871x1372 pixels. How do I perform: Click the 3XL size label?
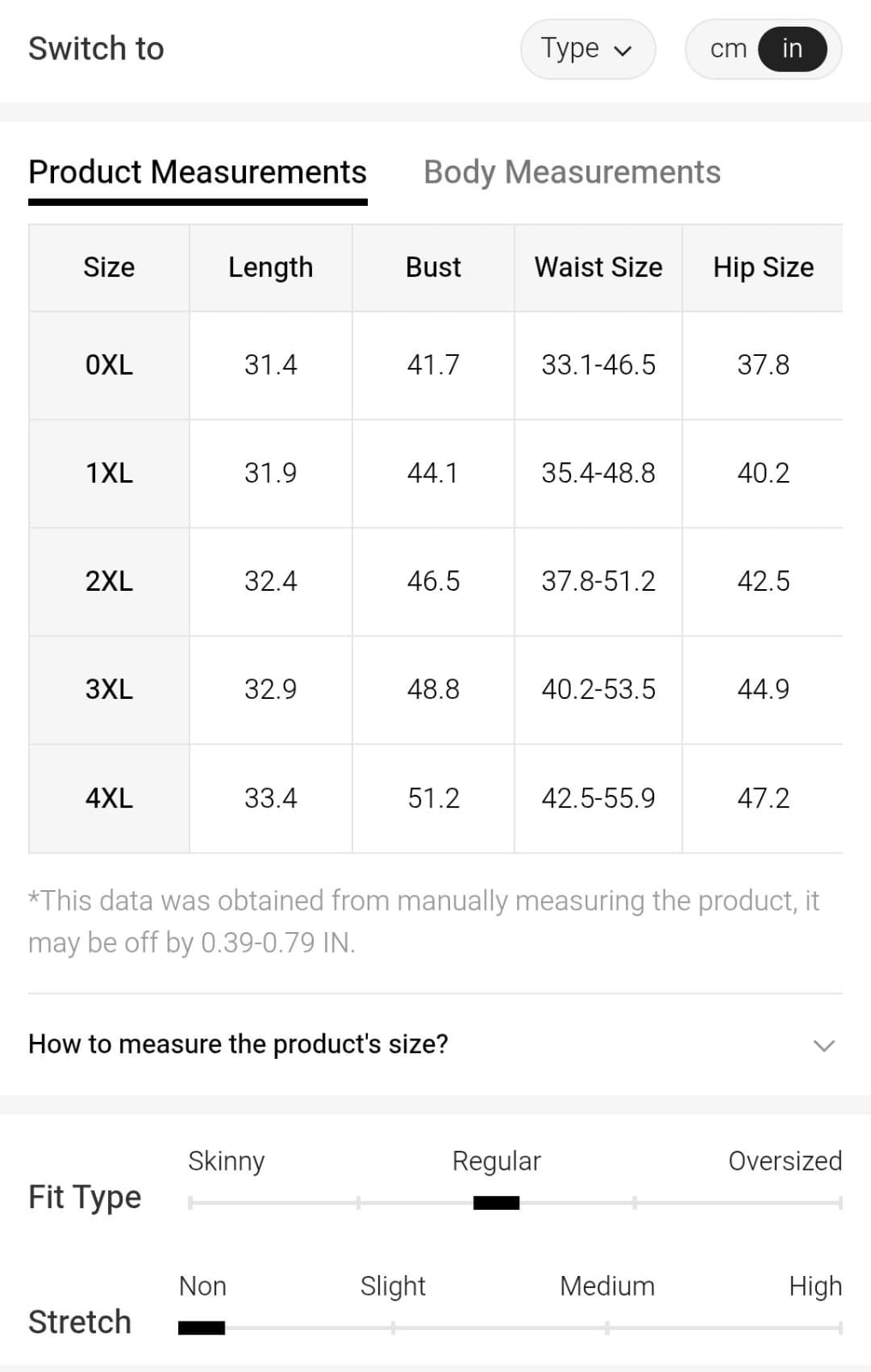tap(109, 689)
